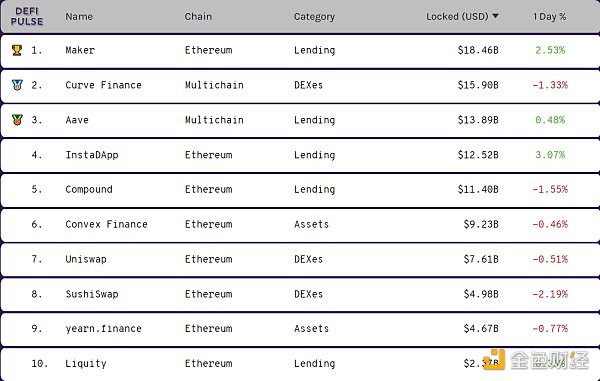Sort by the Category column header
The height and width of the screenshot is (381, 600).
click(314, 17)
